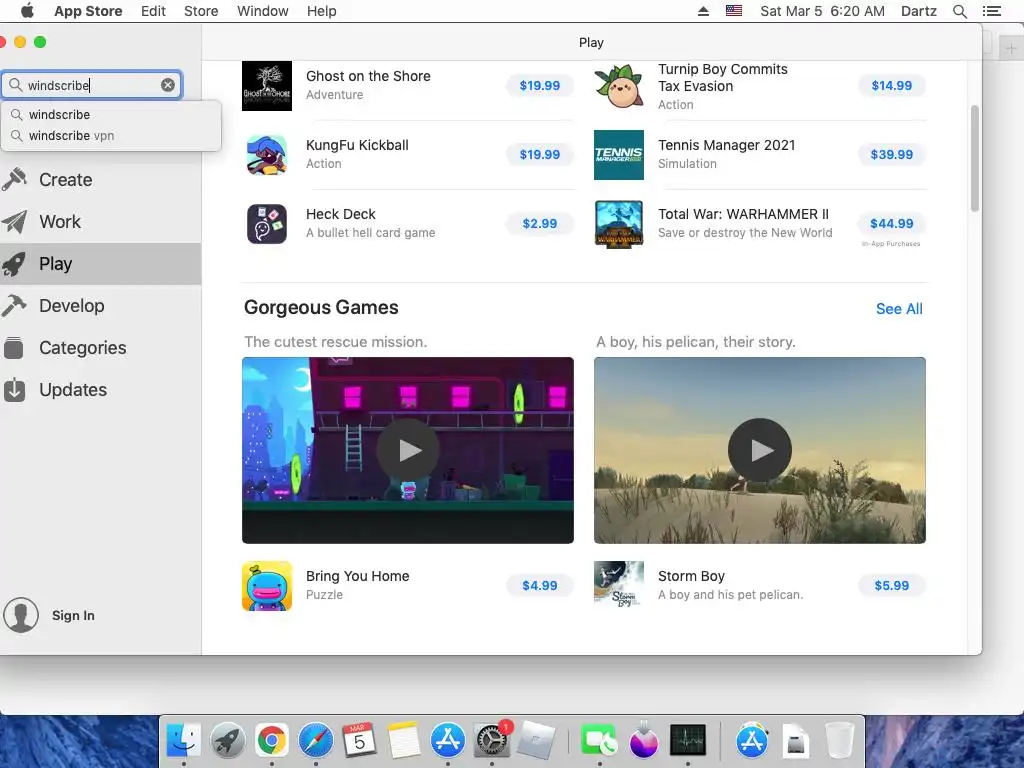Screen dimensions: 1024x768
Task: Open the Store menu
Action: [x=201, y=11]
